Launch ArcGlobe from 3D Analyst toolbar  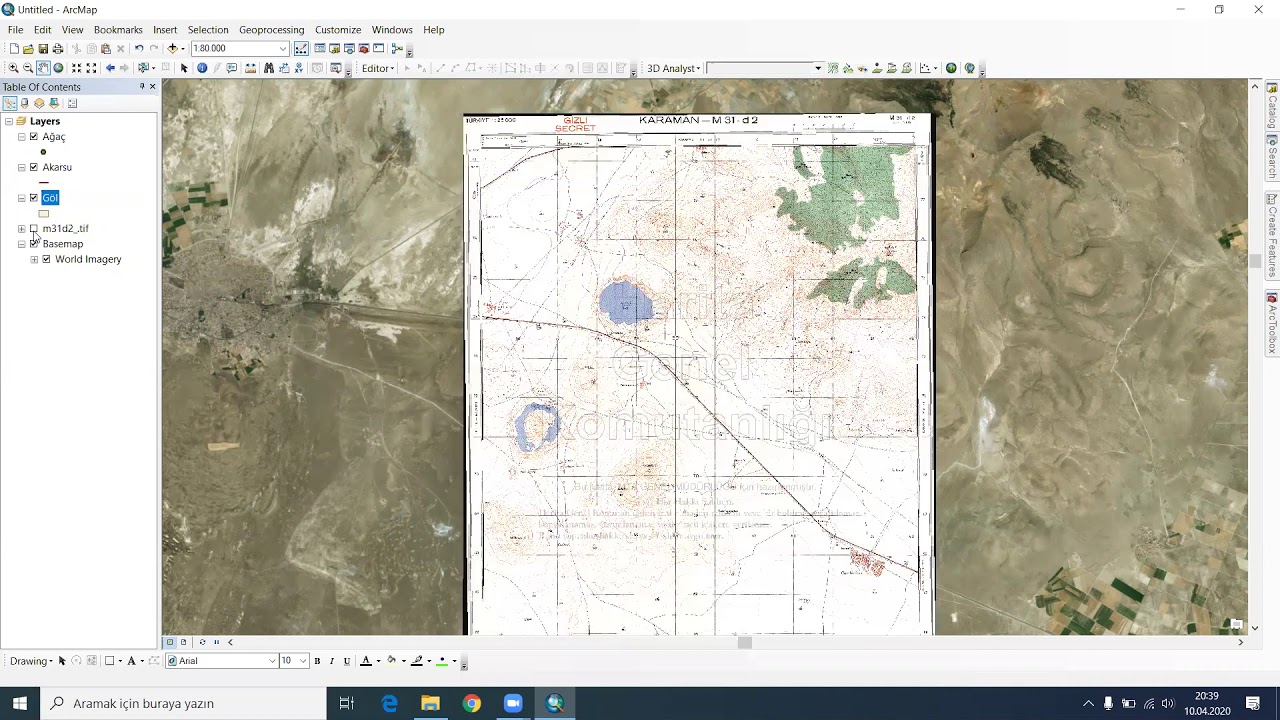970,68
